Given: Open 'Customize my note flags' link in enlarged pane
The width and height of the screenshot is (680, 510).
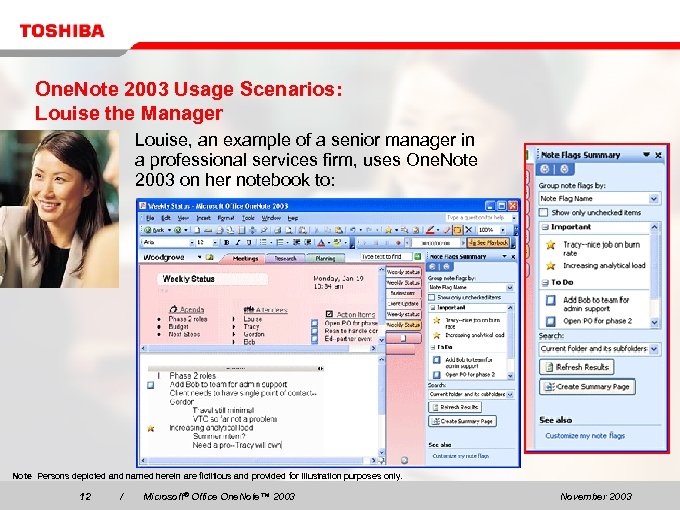Looking at the screenshot, I should click(x=585, y=436).
